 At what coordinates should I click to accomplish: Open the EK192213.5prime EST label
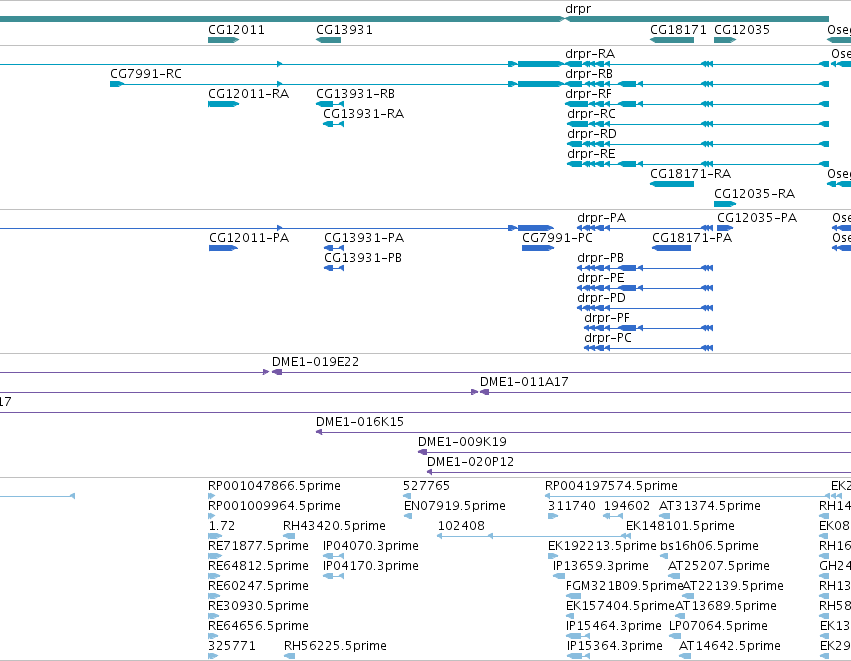(602, 546)
